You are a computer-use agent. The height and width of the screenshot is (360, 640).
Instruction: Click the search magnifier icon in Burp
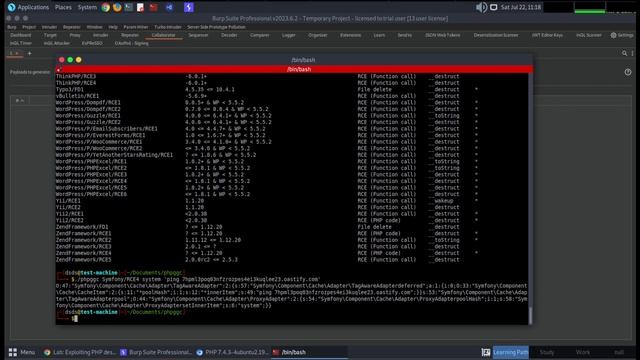[x=624, y=53]
